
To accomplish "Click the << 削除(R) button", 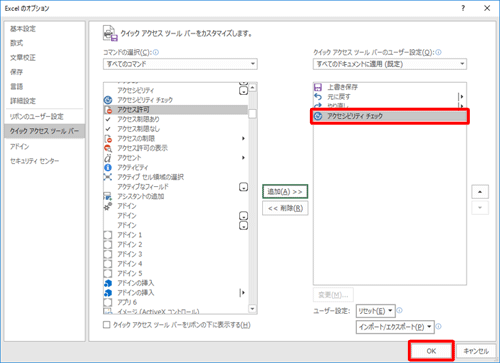I will [x=285, y=208].
